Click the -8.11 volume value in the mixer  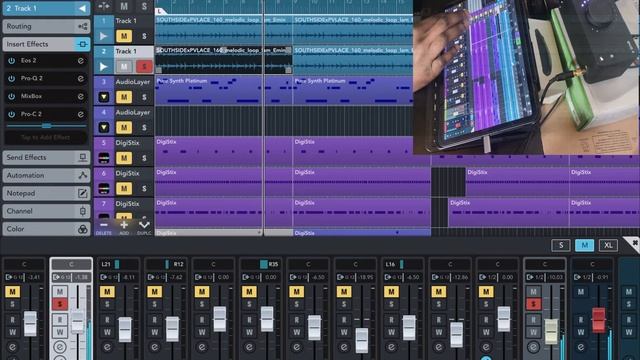coord(128,277)
